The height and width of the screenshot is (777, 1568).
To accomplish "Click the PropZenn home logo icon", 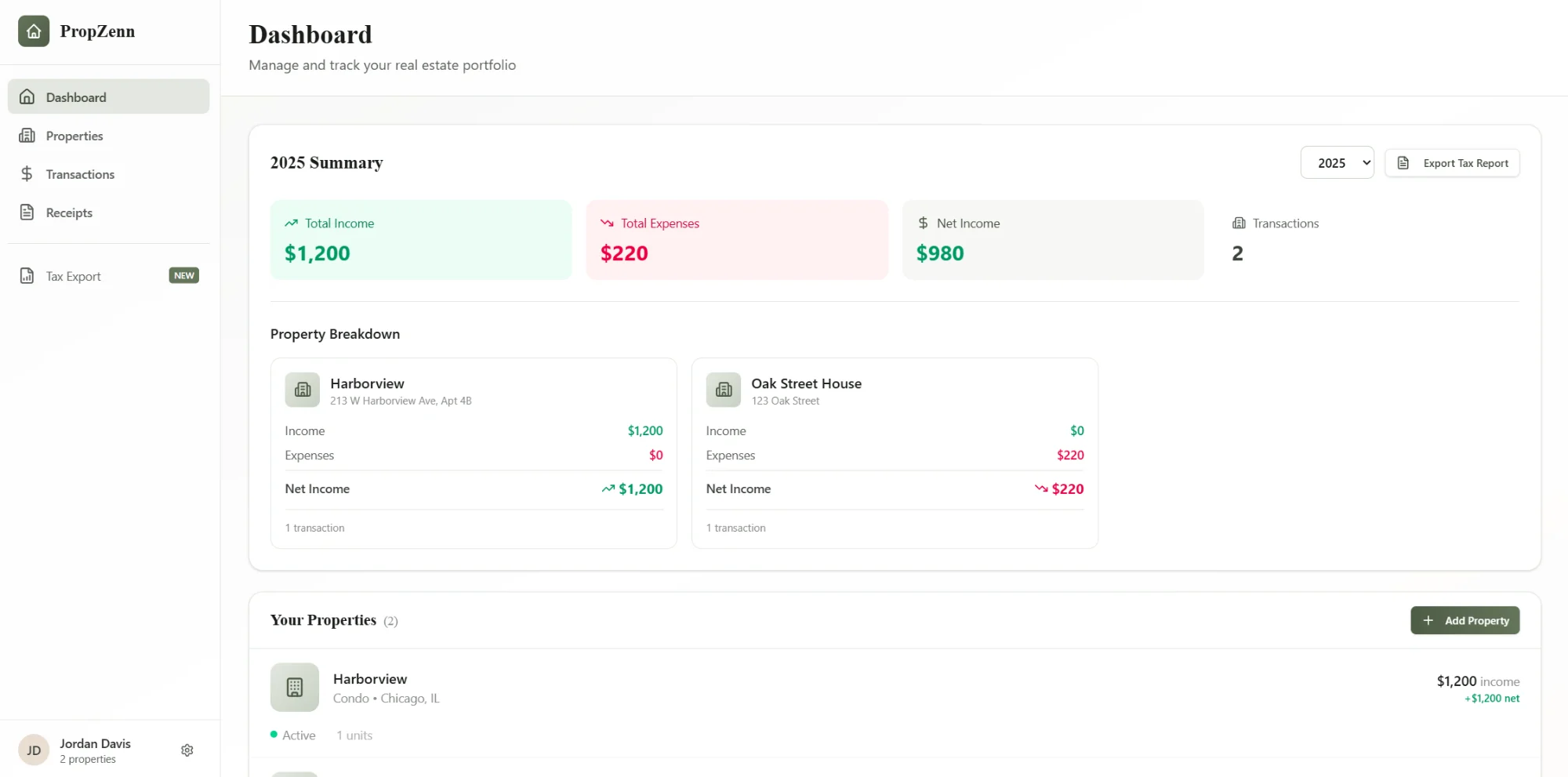I will 33,31.
